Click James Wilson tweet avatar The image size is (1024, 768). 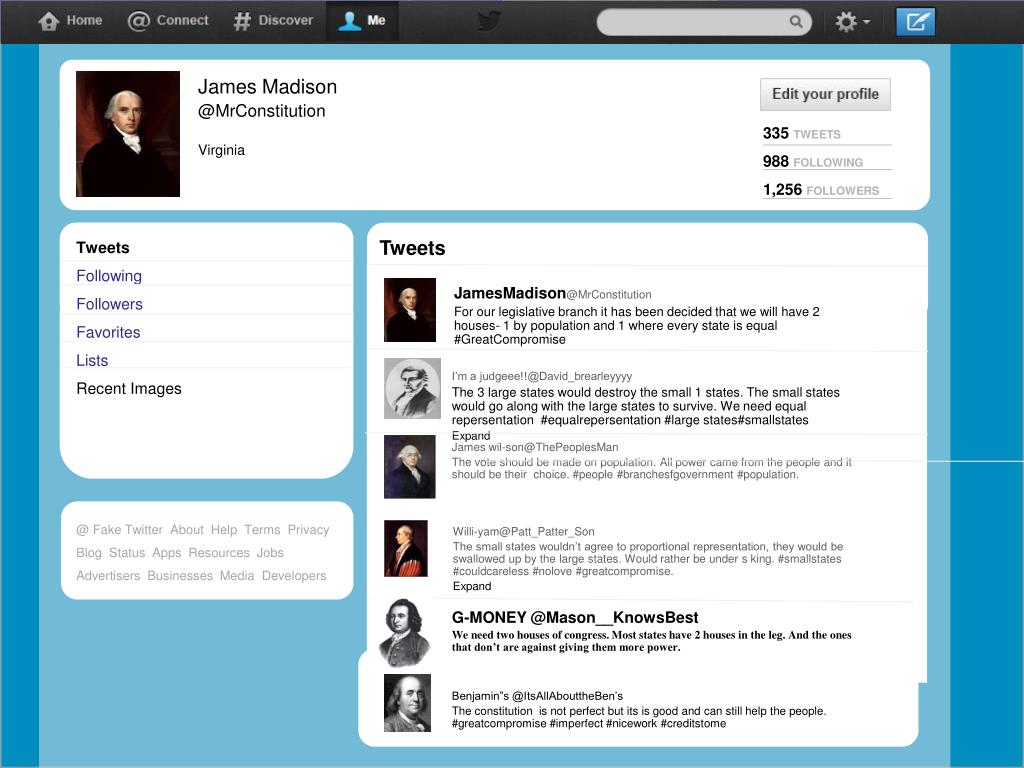pyautogui.click(x=409, y=467)
